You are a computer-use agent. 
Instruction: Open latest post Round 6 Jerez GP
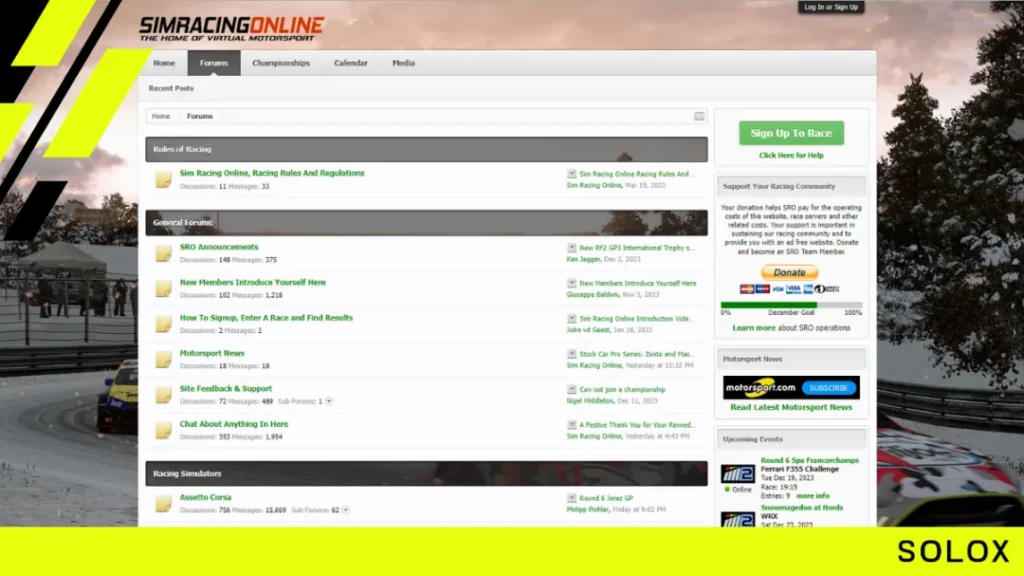click(x=606, y=498)
